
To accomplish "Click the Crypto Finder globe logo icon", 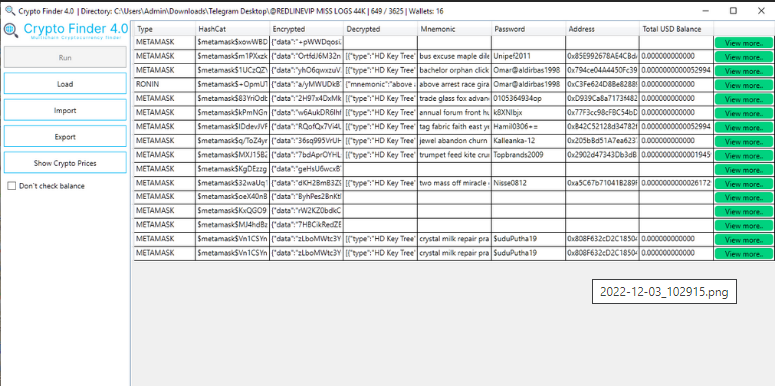I will tap(11, 30).
